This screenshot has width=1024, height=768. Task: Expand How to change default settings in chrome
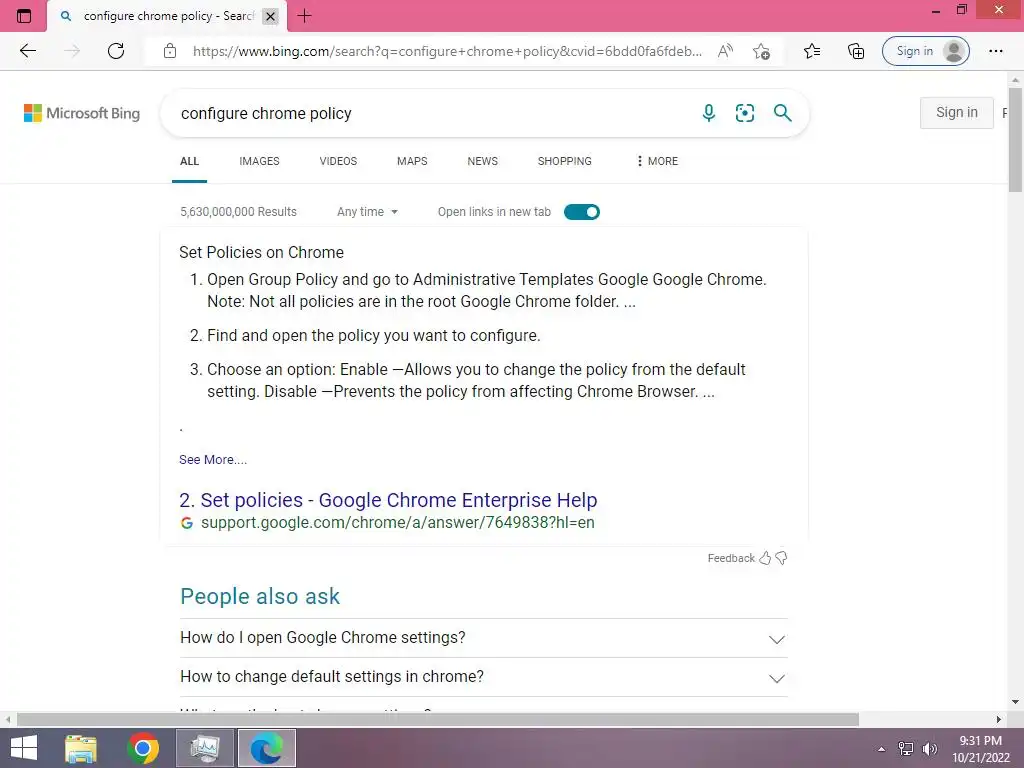pyautogui.click(x=483, y=677)
